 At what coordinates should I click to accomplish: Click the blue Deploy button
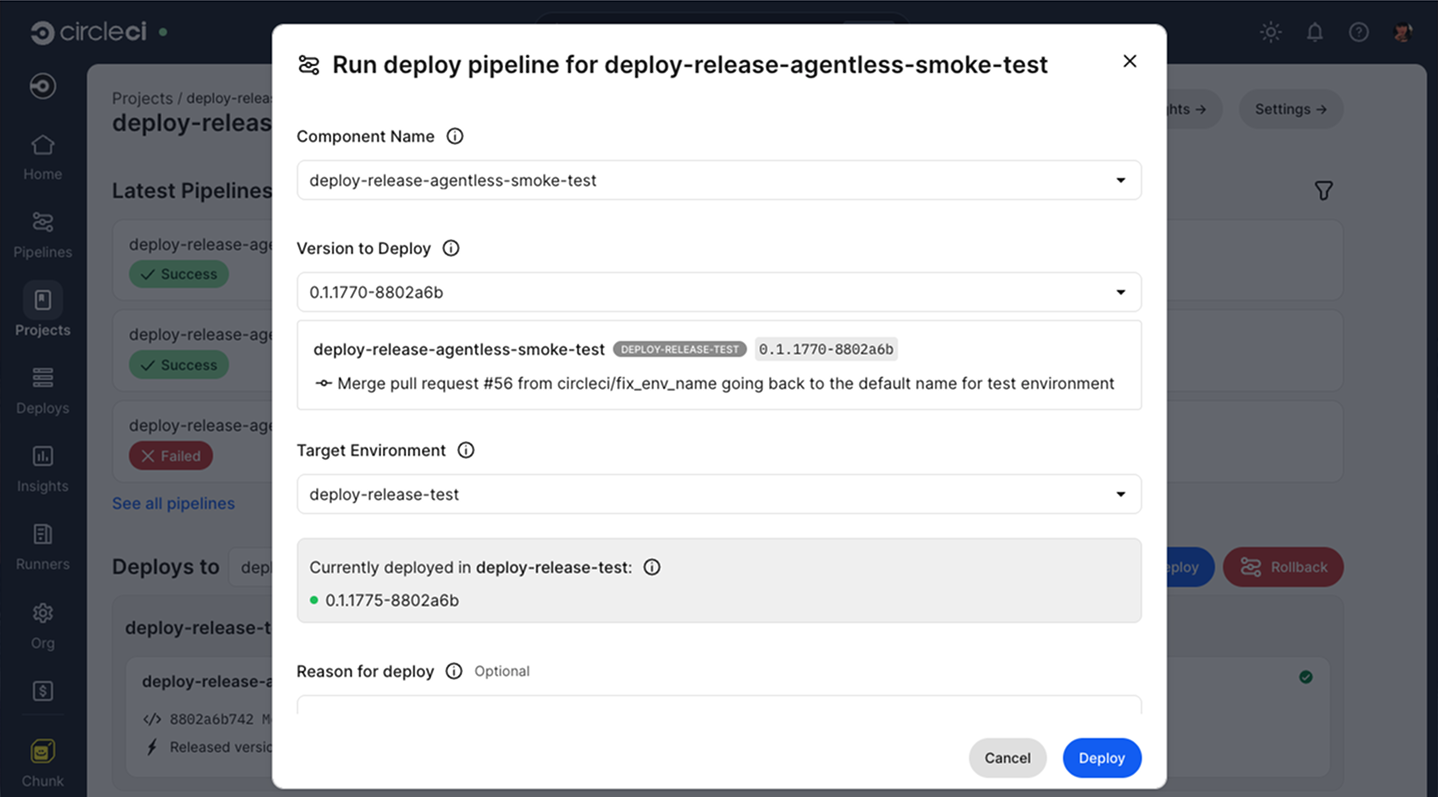tap(1101, 758)
